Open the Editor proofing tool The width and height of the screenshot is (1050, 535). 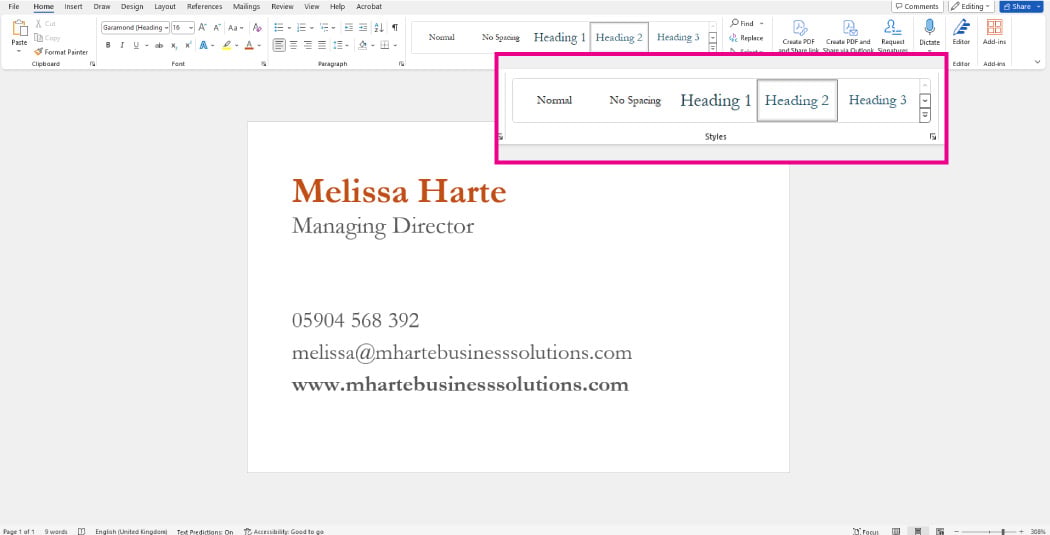[961, 32]
